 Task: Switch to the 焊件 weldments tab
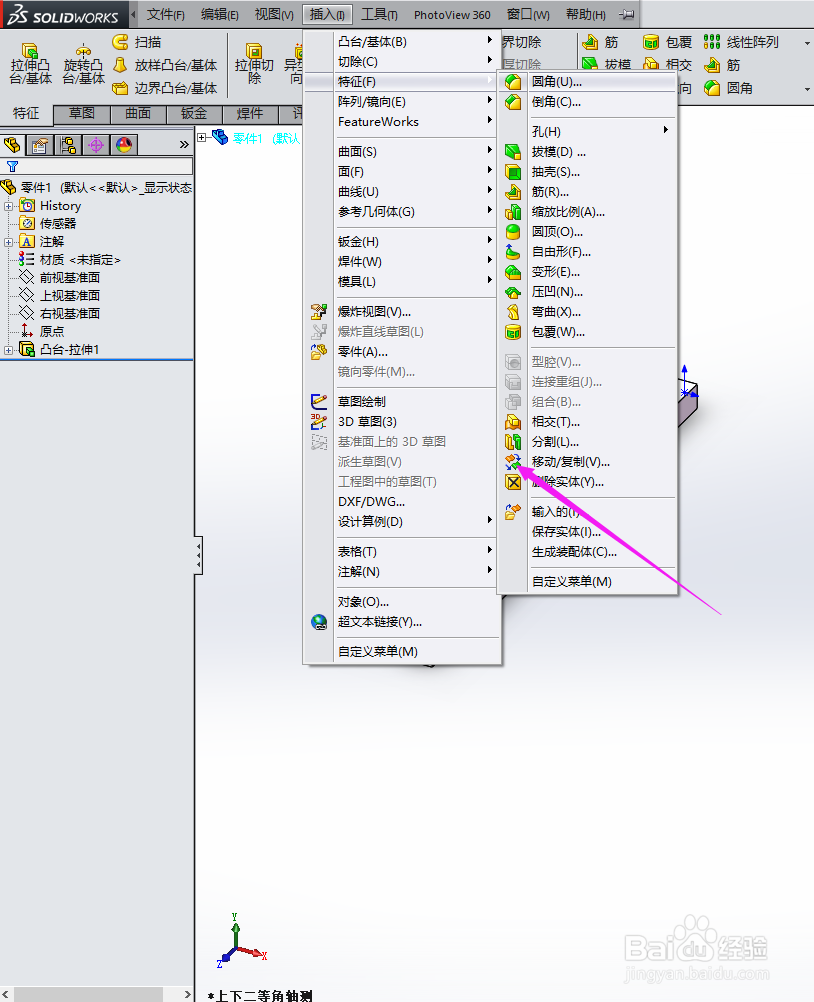click(250, 114)
